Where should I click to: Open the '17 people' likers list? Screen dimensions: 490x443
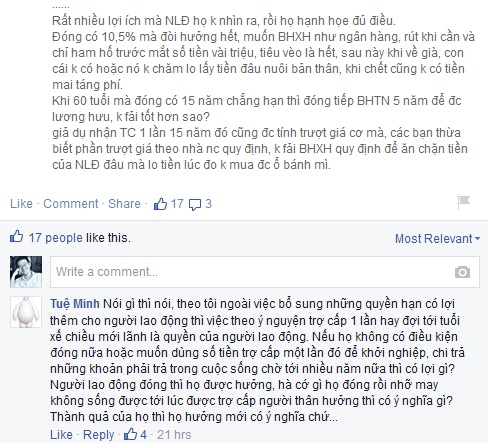click(x=55, y=238)
